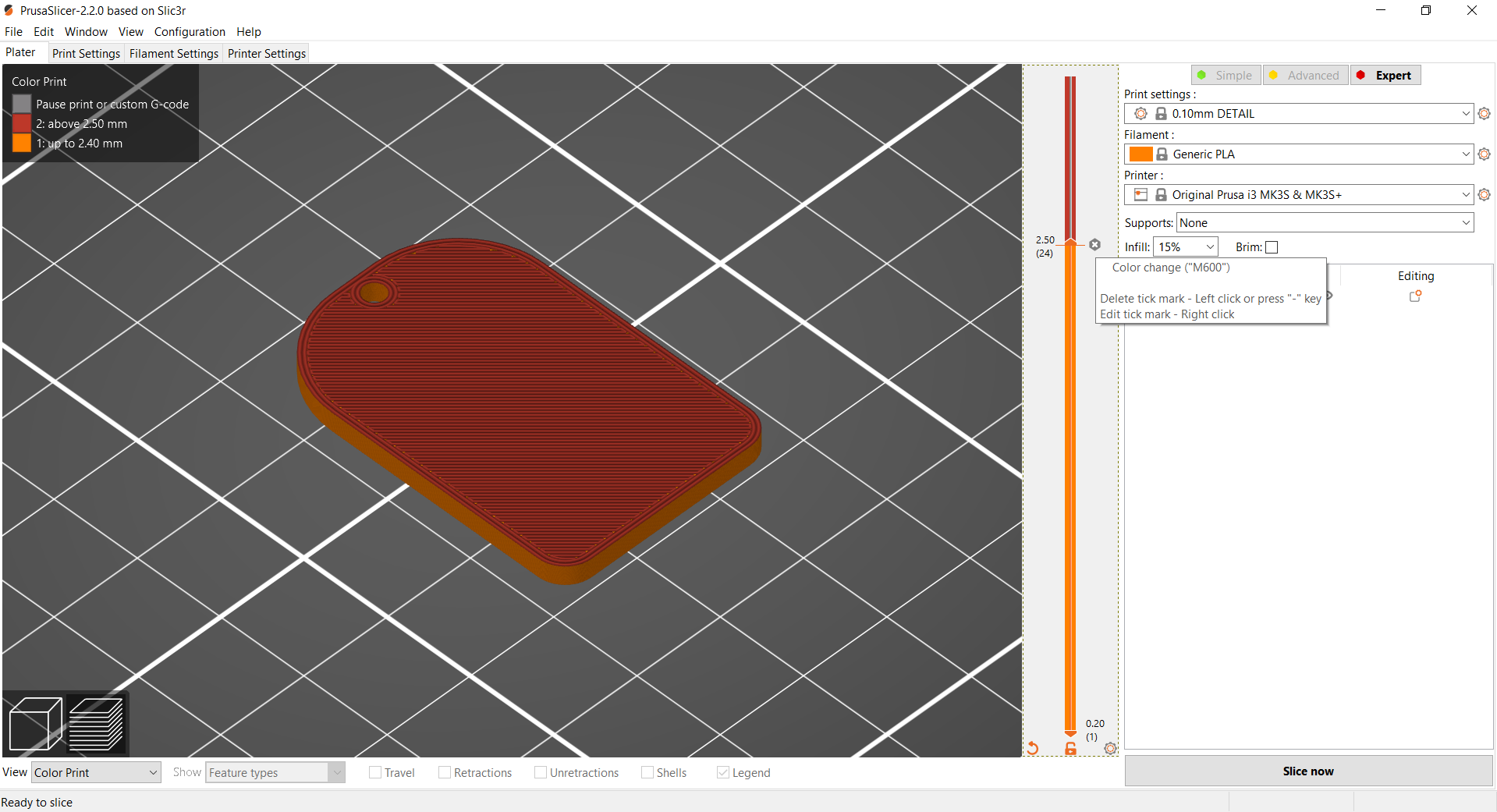Edit printer preset via cog icon

click(1485, 195)
